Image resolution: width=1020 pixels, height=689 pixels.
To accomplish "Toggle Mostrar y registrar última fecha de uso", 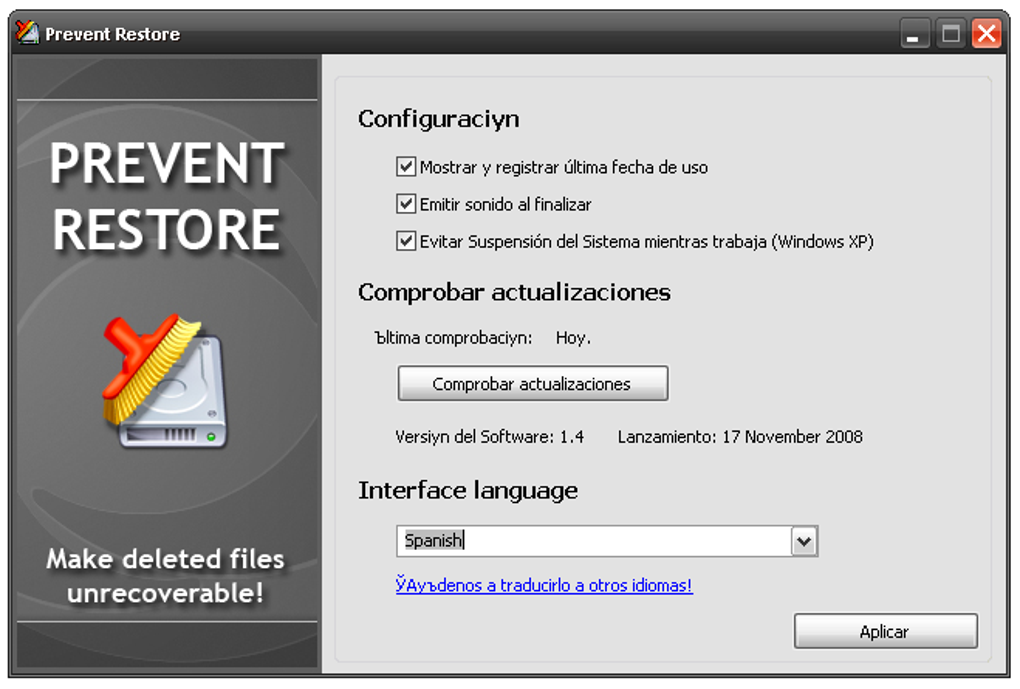I will (x=406, y=167).
